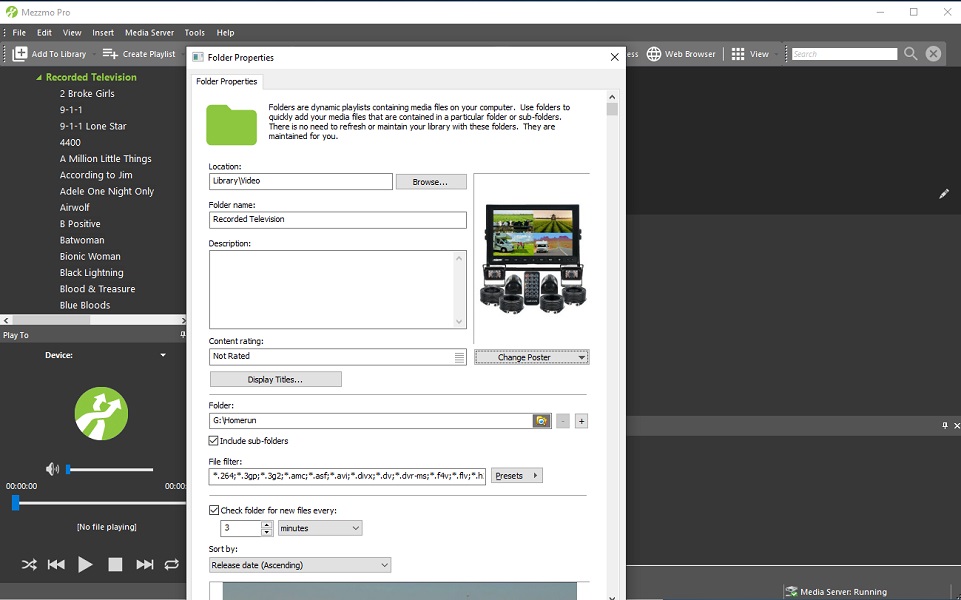Click the Location field
The image size is (961, 600).
[x=300, y=181]
